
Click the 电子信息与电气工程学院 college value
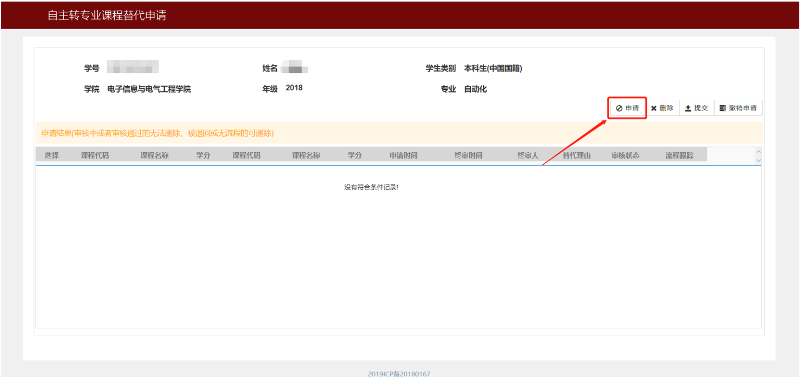click(149, 89)
